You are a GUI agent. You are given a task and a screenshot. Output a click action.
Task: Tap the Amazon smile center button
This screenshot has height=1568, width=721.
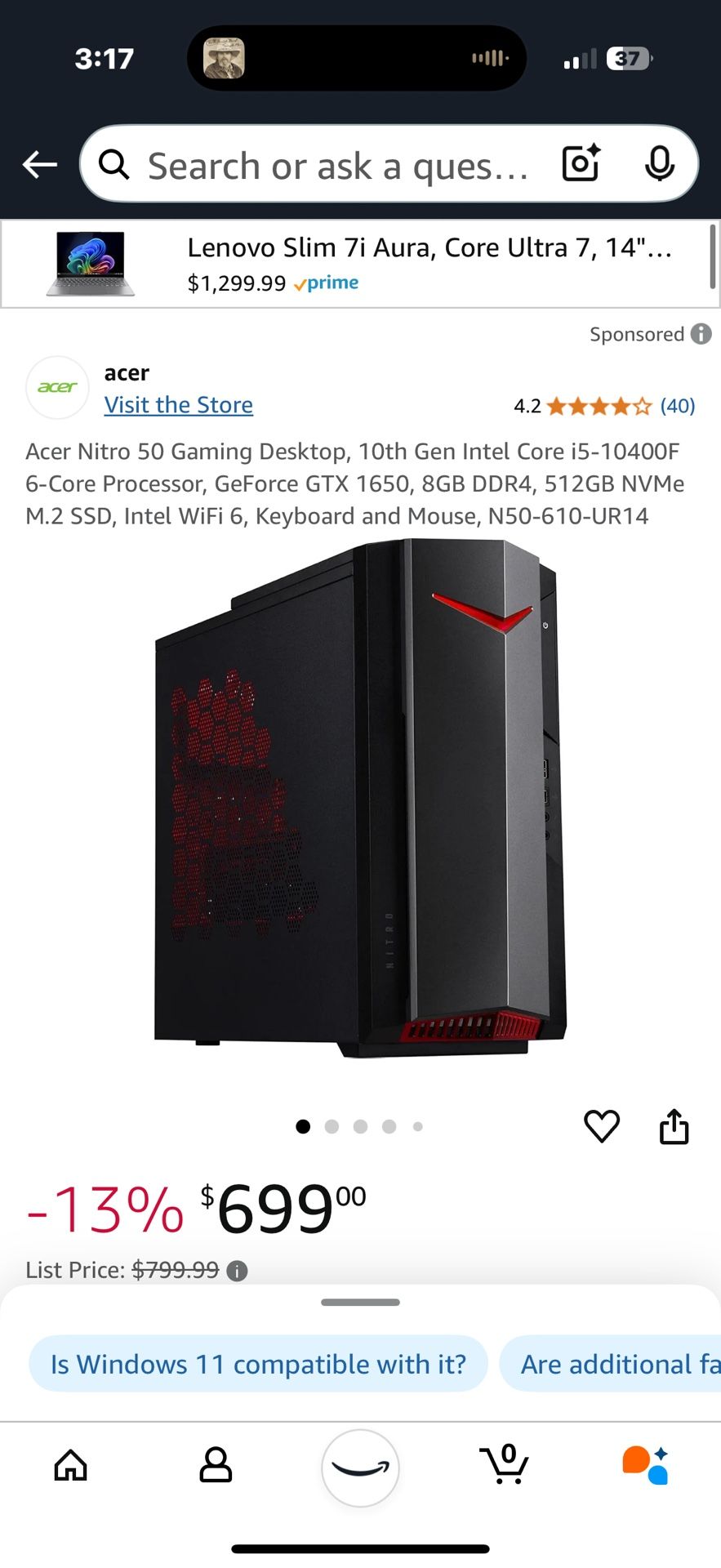pyautogui.click(x=360, y=1468)
